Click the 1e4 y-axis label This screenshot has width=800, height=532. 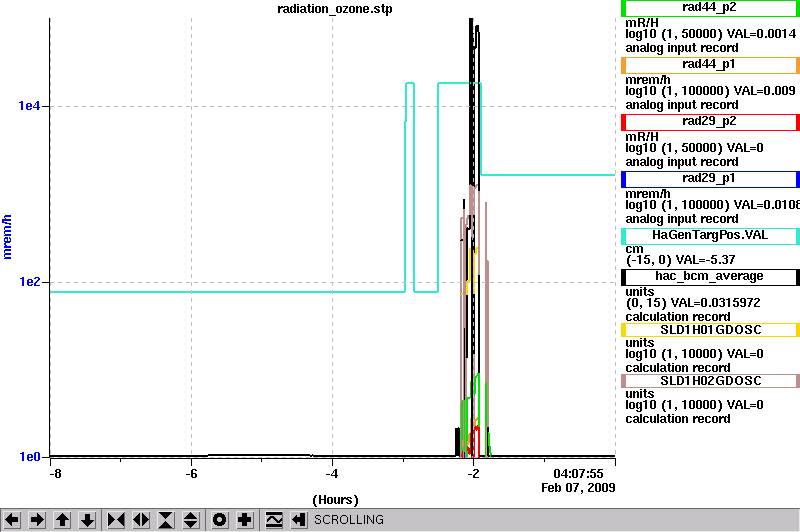tap(29, 106)
